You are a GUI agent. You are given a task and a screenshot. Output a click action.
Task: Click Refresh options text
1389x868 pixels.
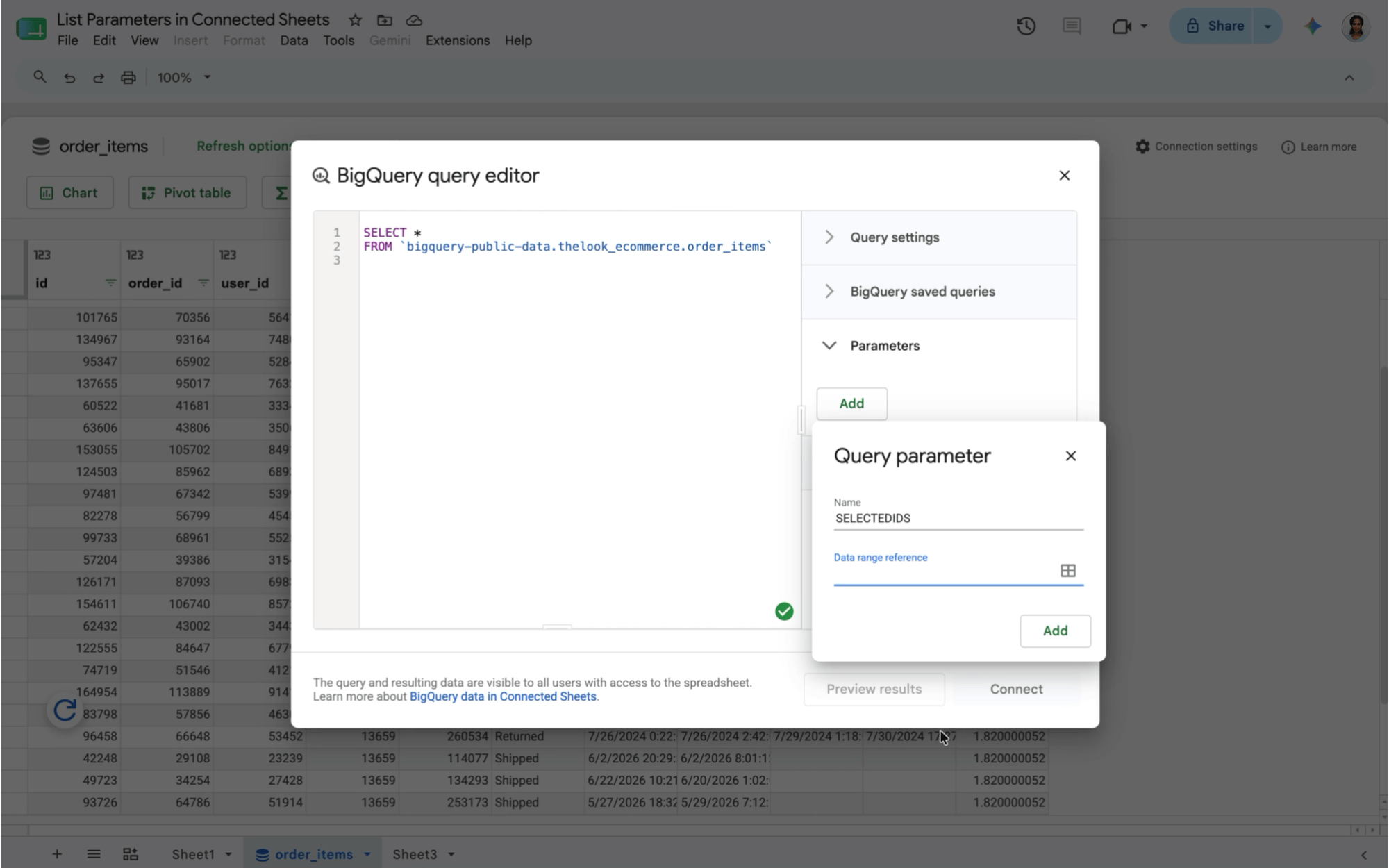pyautogui.click(x=244, y=146)
